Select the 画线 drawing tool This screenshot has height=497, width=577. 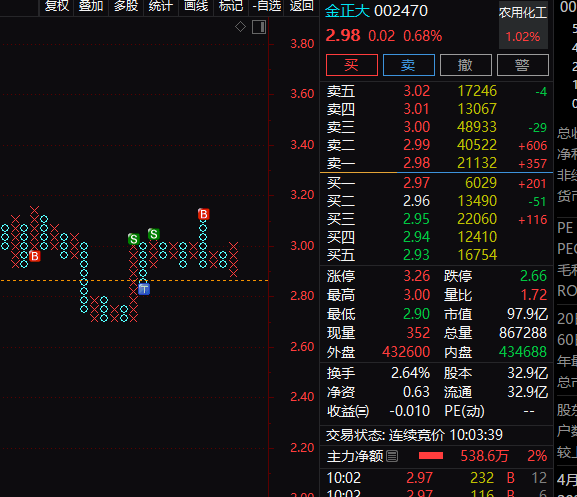tap(196, 6)
